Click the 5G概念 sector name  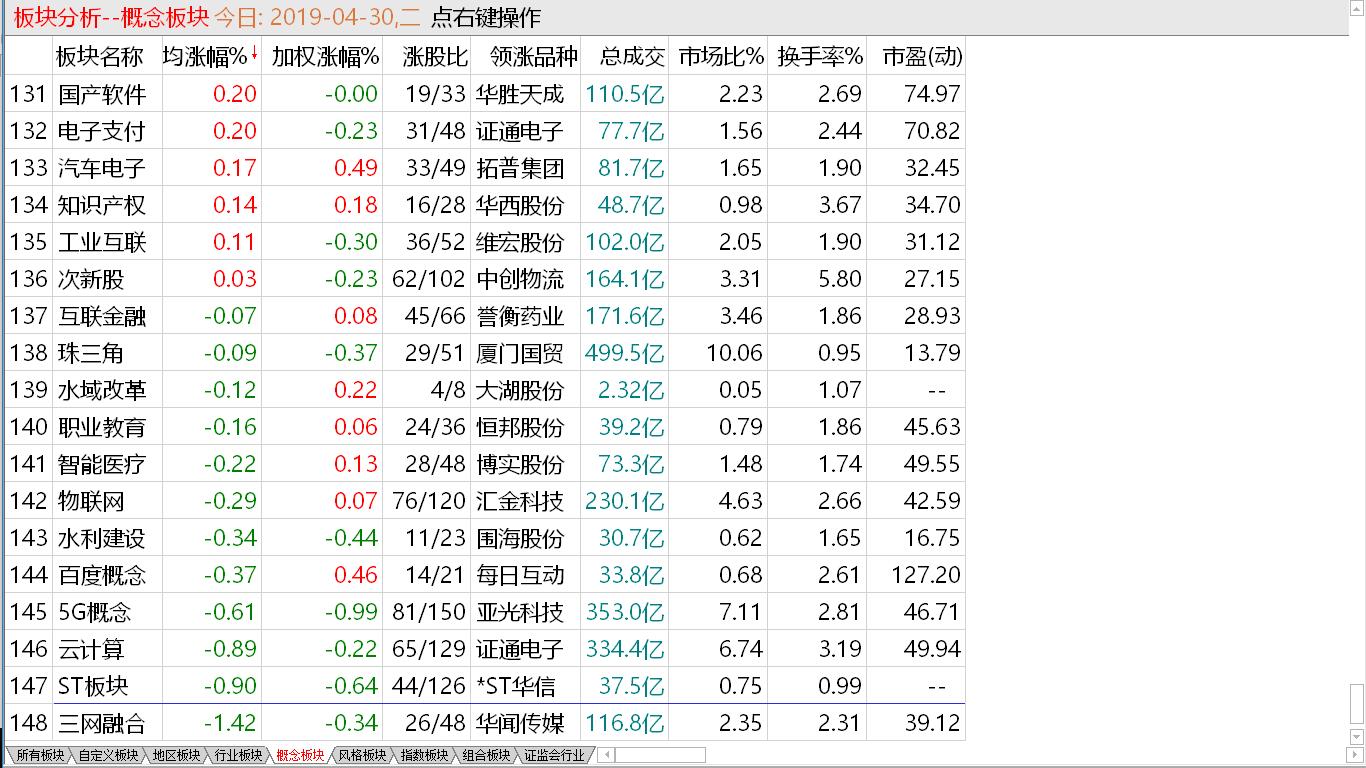pos(95,612)
